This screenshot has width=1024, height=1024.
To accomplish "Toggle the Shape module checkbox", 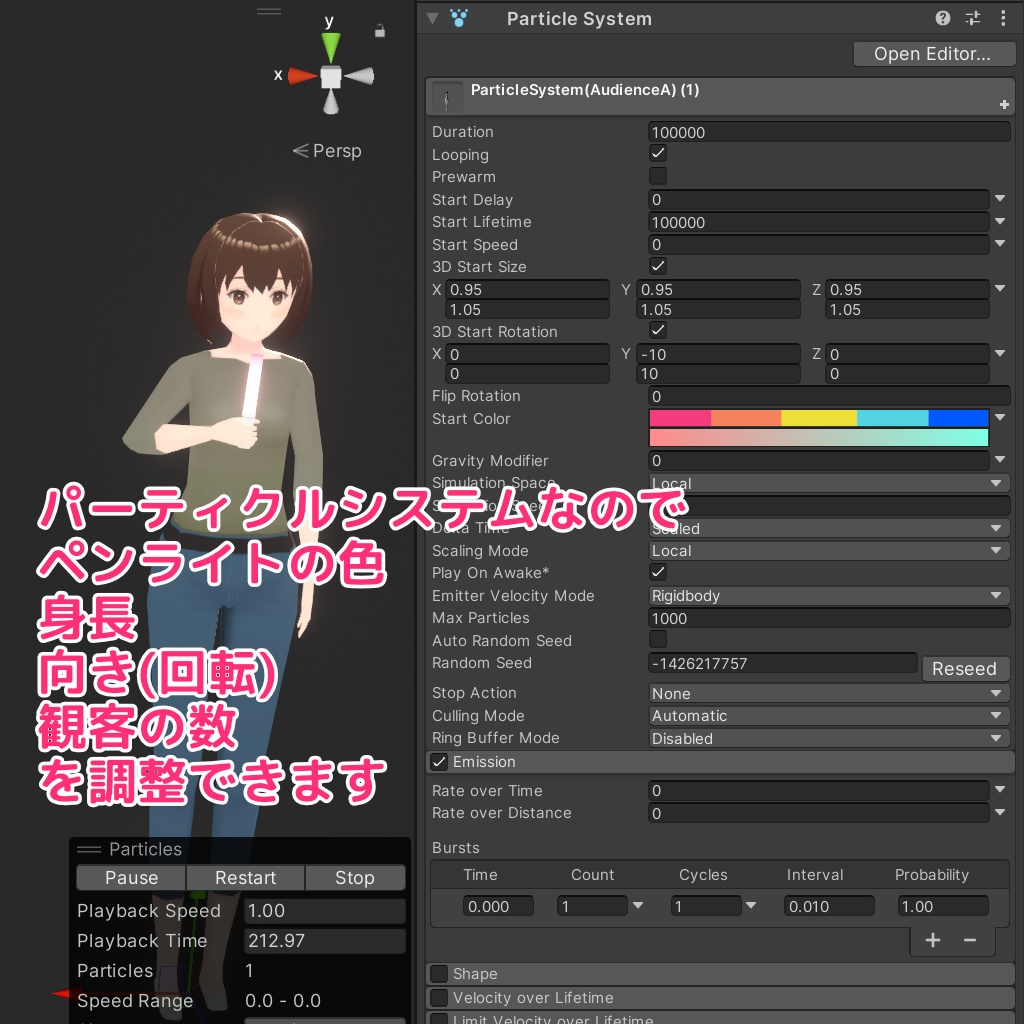I will [438, 973].
